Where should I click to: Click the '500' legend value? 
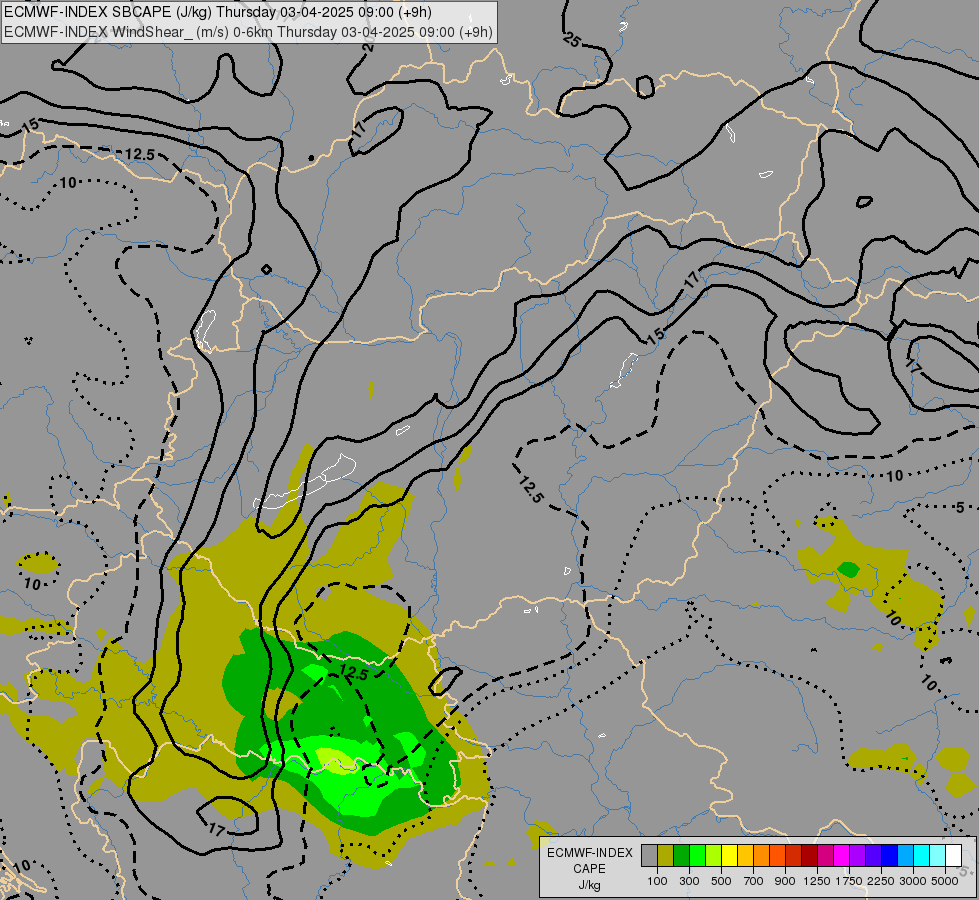click(x=721, y=881)
